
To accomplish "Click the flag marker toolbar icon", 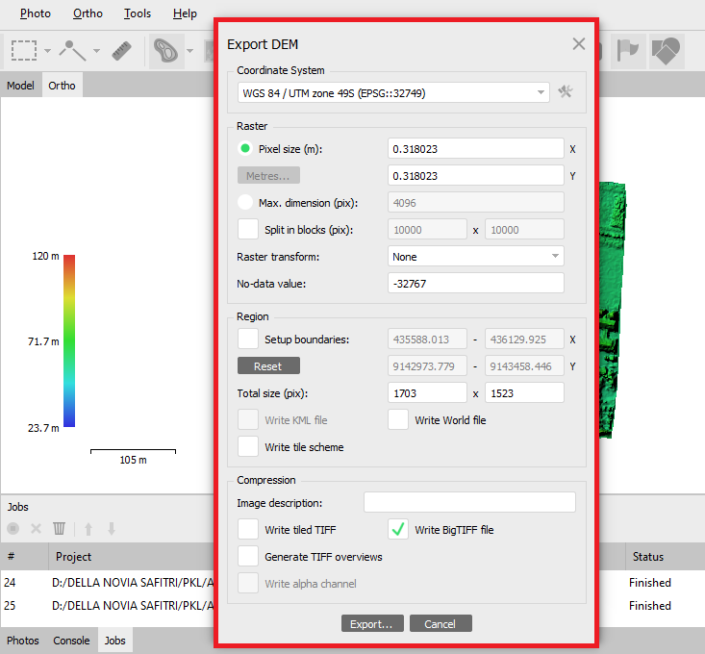I will 627,49.
